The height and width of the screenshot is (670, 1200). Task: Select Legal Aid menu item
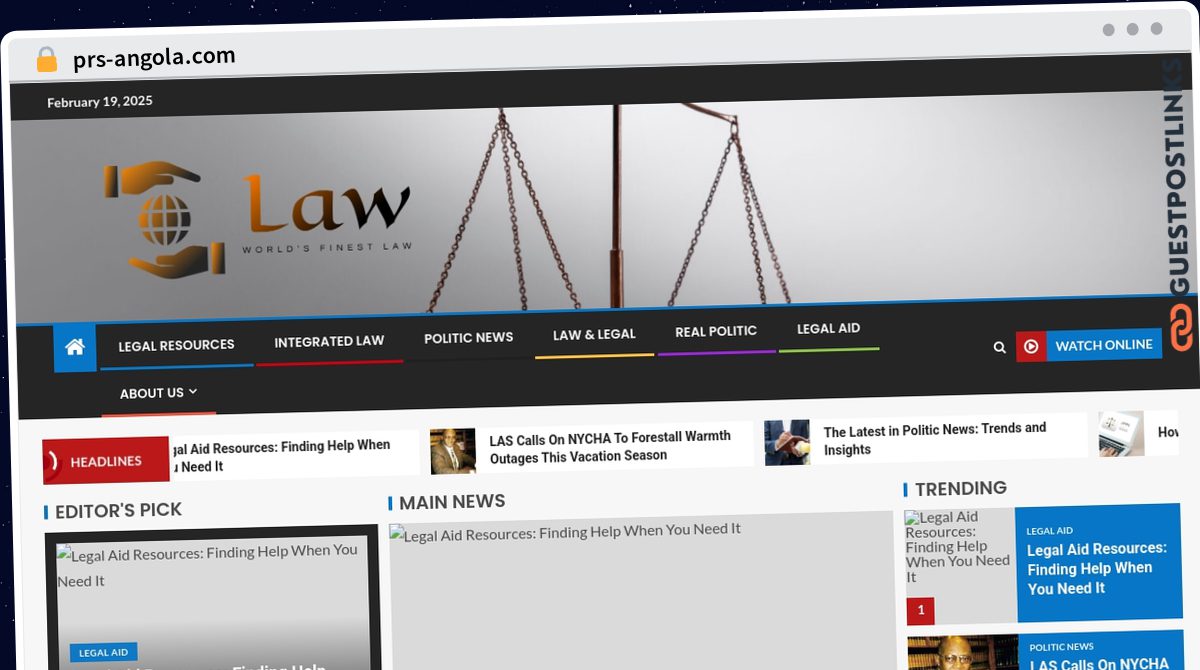tap(828, 328)
